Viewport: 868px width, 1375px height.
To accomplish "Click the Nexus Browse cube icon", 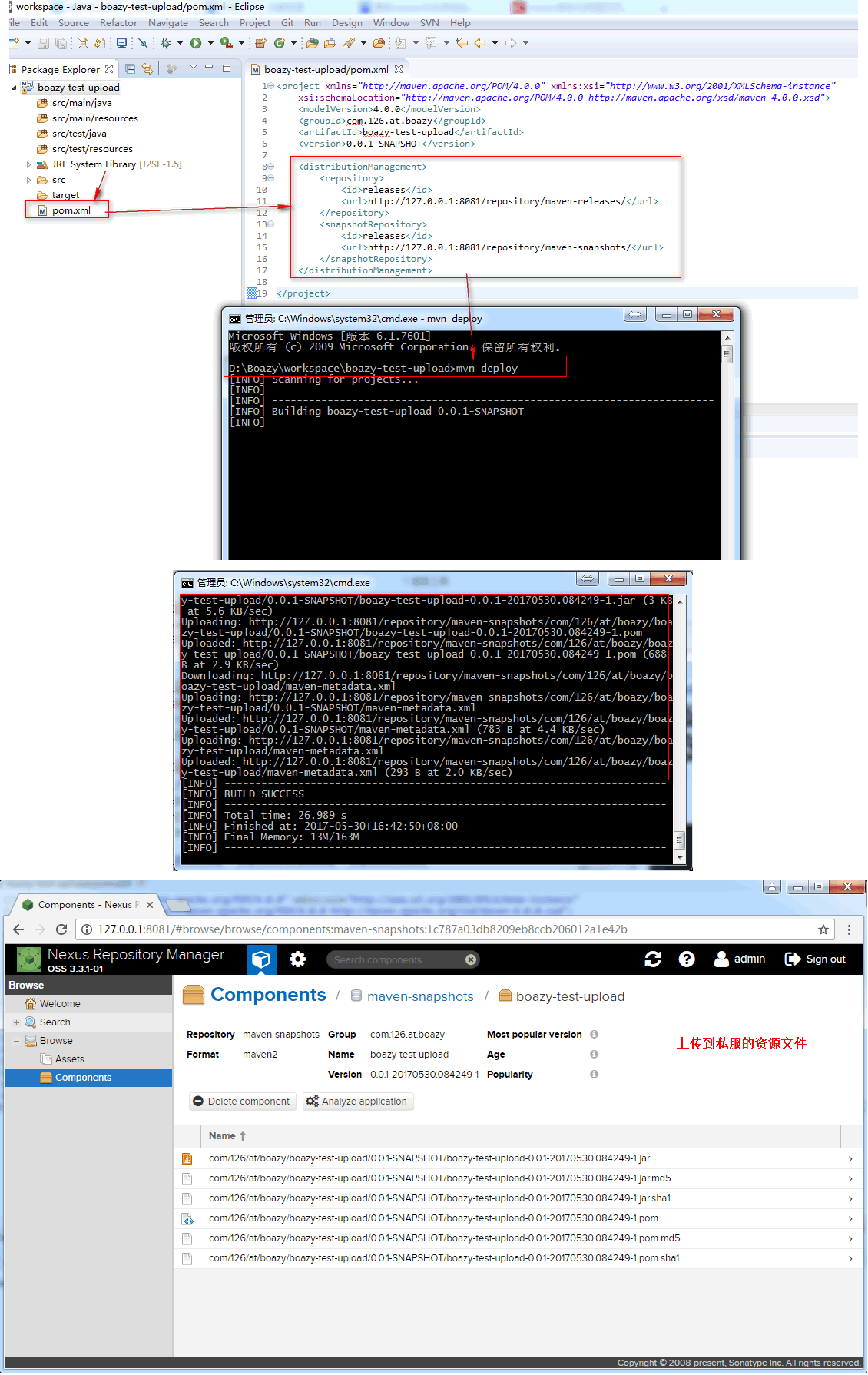I will tap(261, 959).
